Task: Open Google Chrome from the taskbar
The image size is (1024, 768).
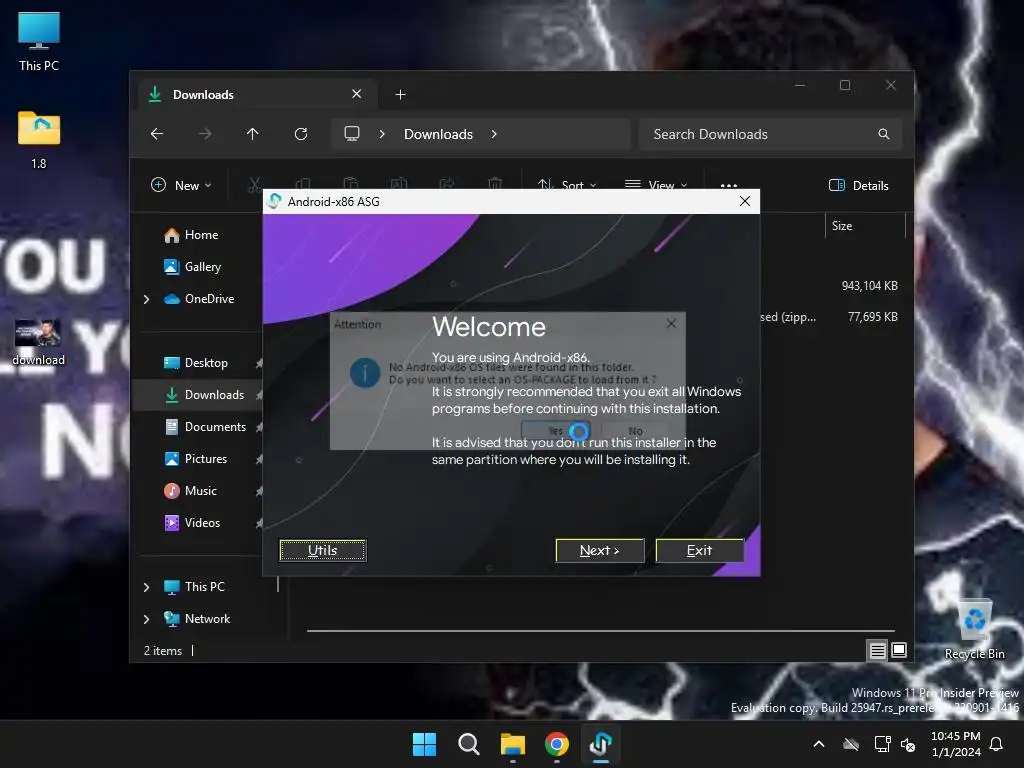Action: point(556,744)
